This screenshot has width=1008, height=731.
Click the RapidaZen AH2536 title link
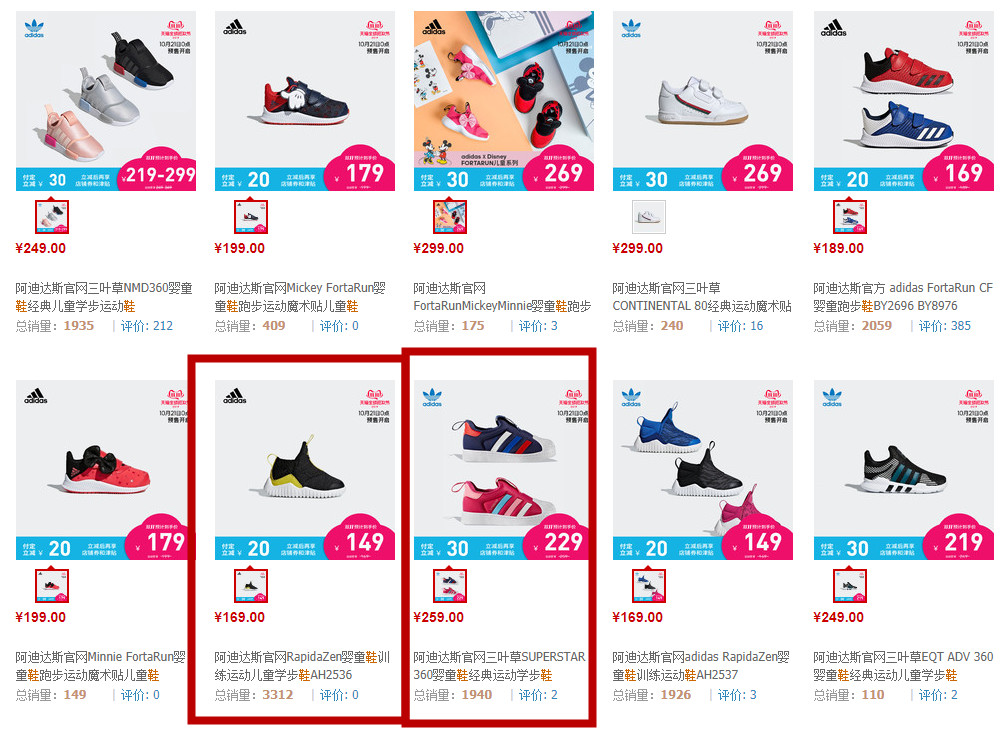pyautogui.click(x=302, y=666)
